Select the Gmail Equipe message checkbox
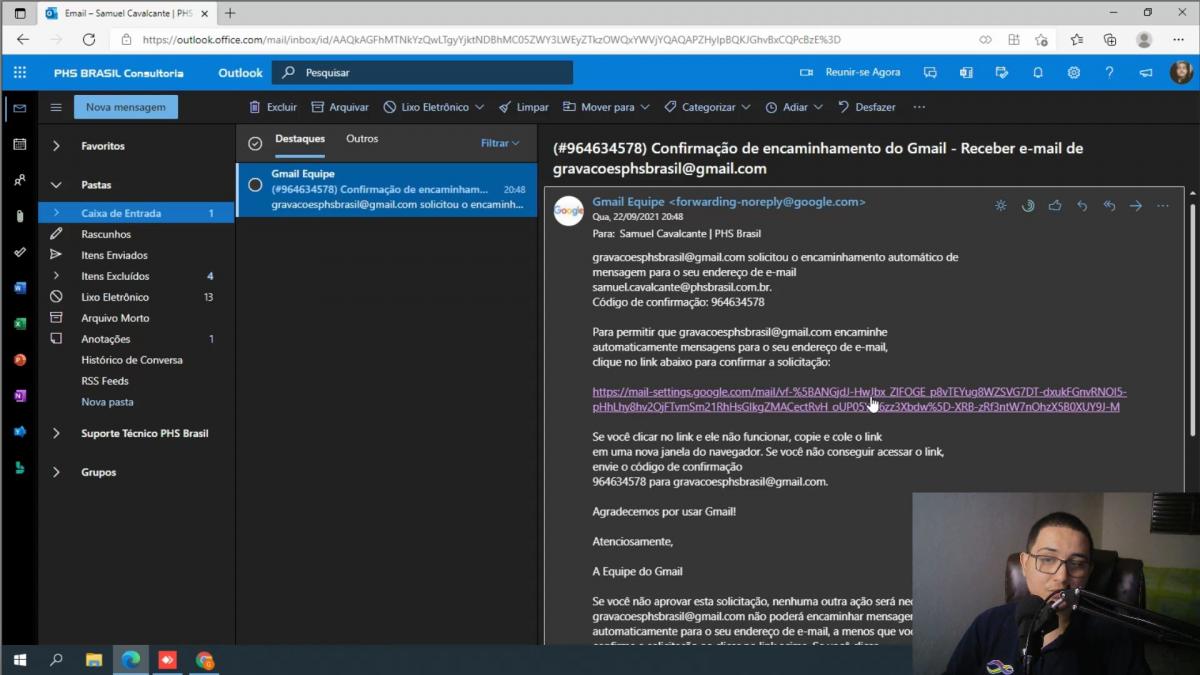Image resolution: width=1200 pixels, height=675 pixels. 255,185
